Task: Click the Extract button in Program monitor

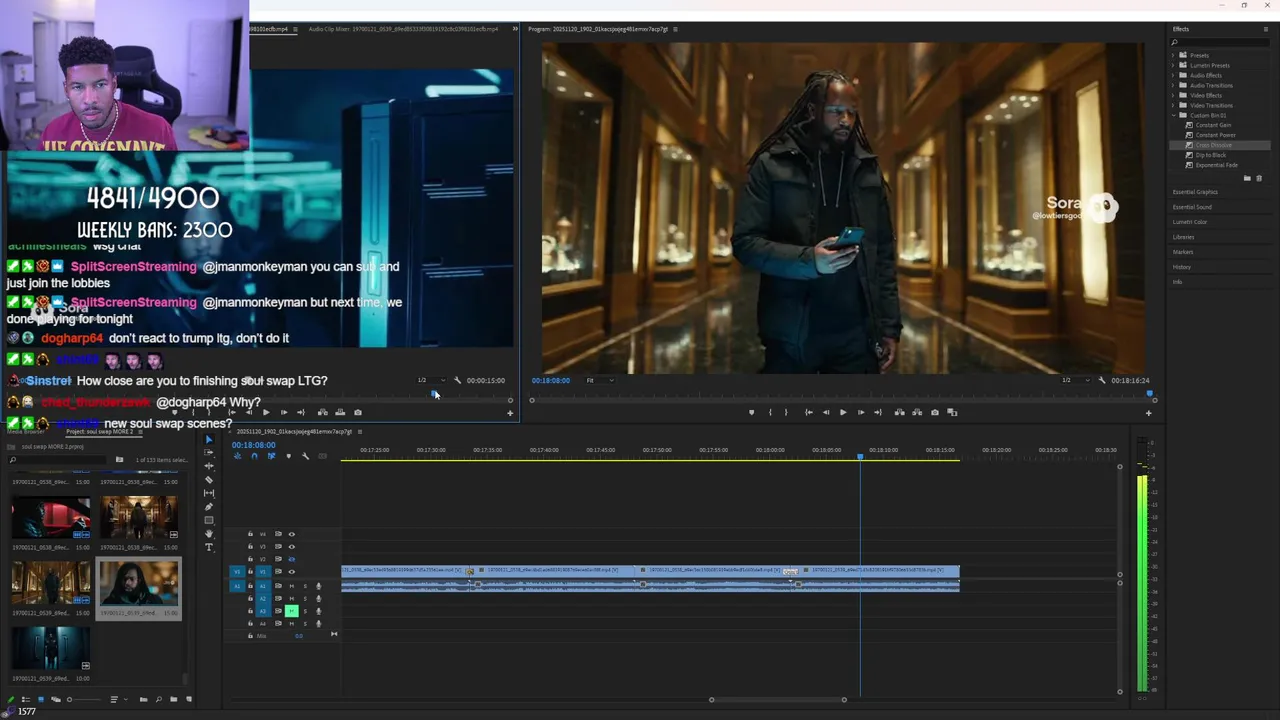Action: click(917, 412)
